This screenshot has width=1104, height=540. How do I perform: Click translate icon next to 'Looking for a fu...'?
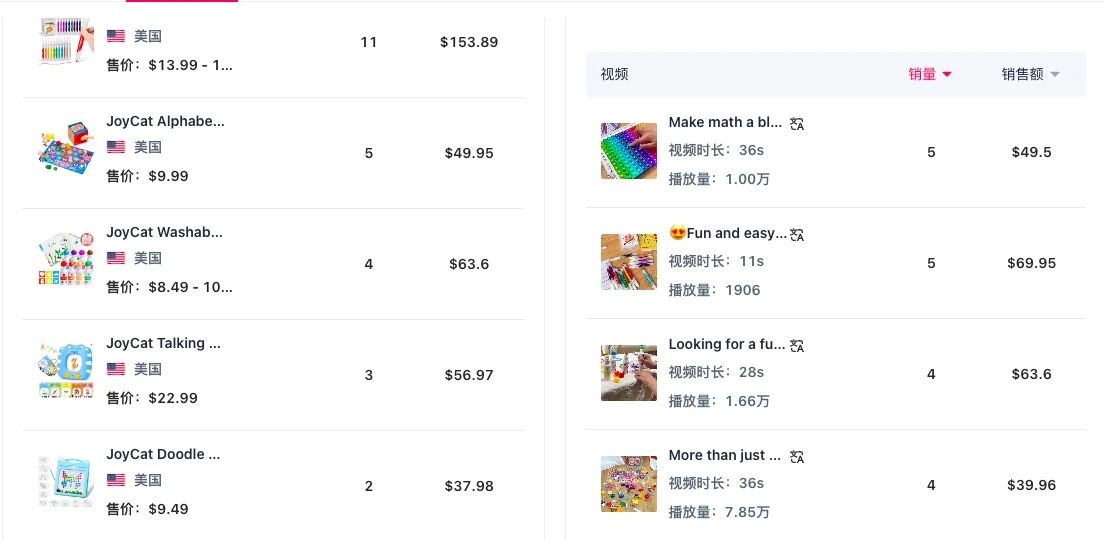coord(797,346)
